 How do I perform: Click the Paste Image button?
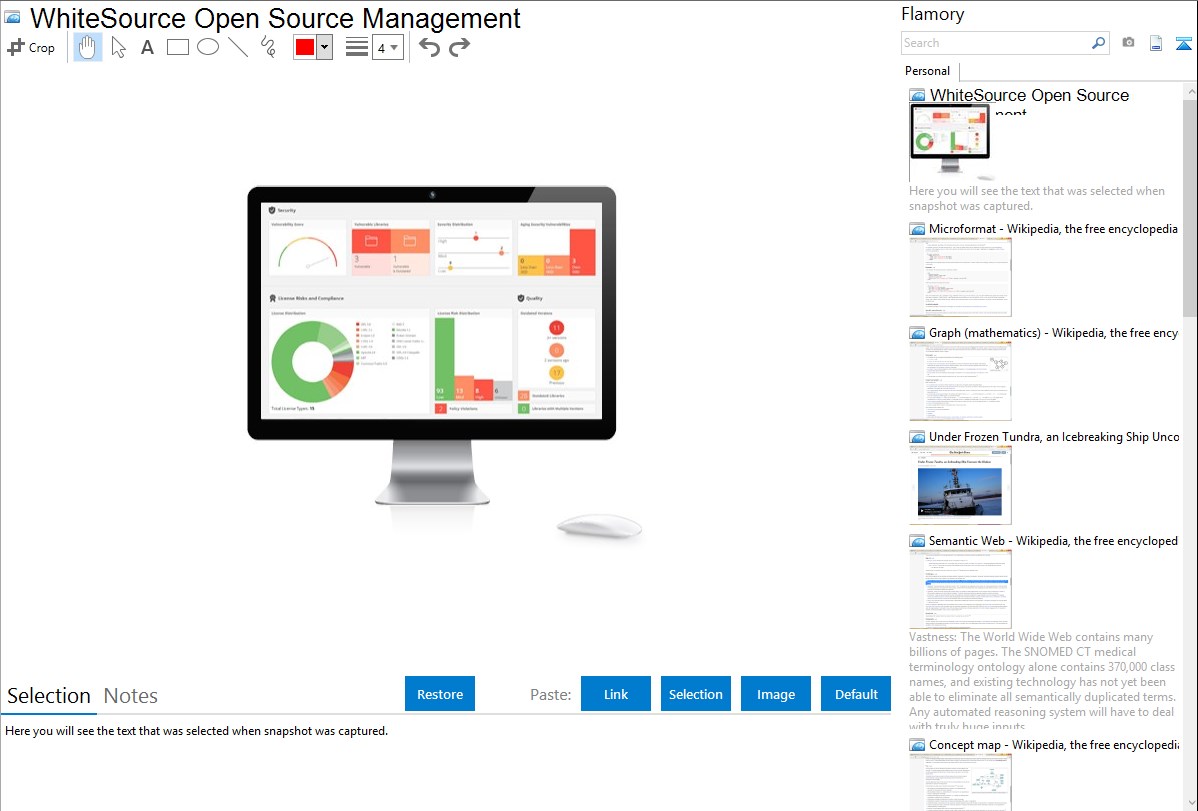pos(775,694)
